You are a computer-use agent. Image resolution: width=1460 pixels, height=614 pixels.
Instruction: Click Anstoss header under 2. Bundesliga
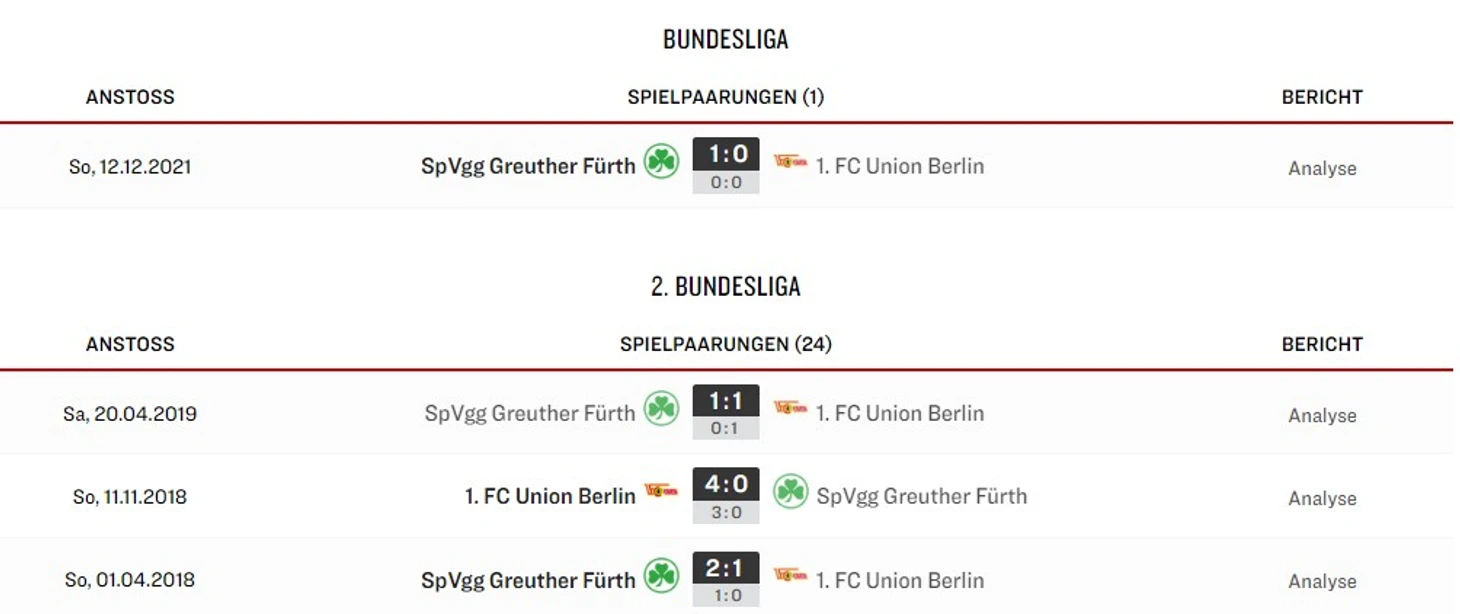tap(130, 344)
